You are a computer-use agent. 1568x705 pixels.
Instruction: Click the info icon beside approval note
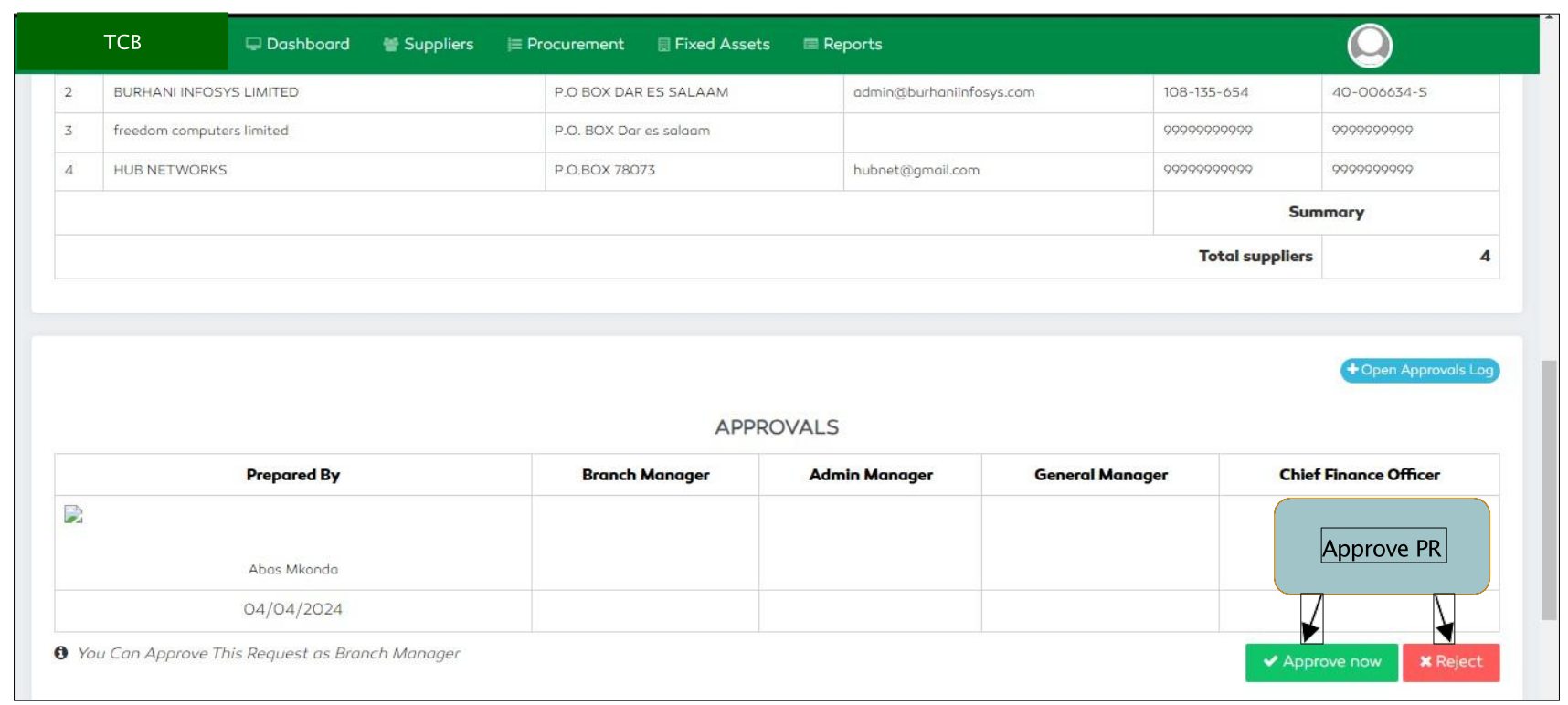(61, 653)
